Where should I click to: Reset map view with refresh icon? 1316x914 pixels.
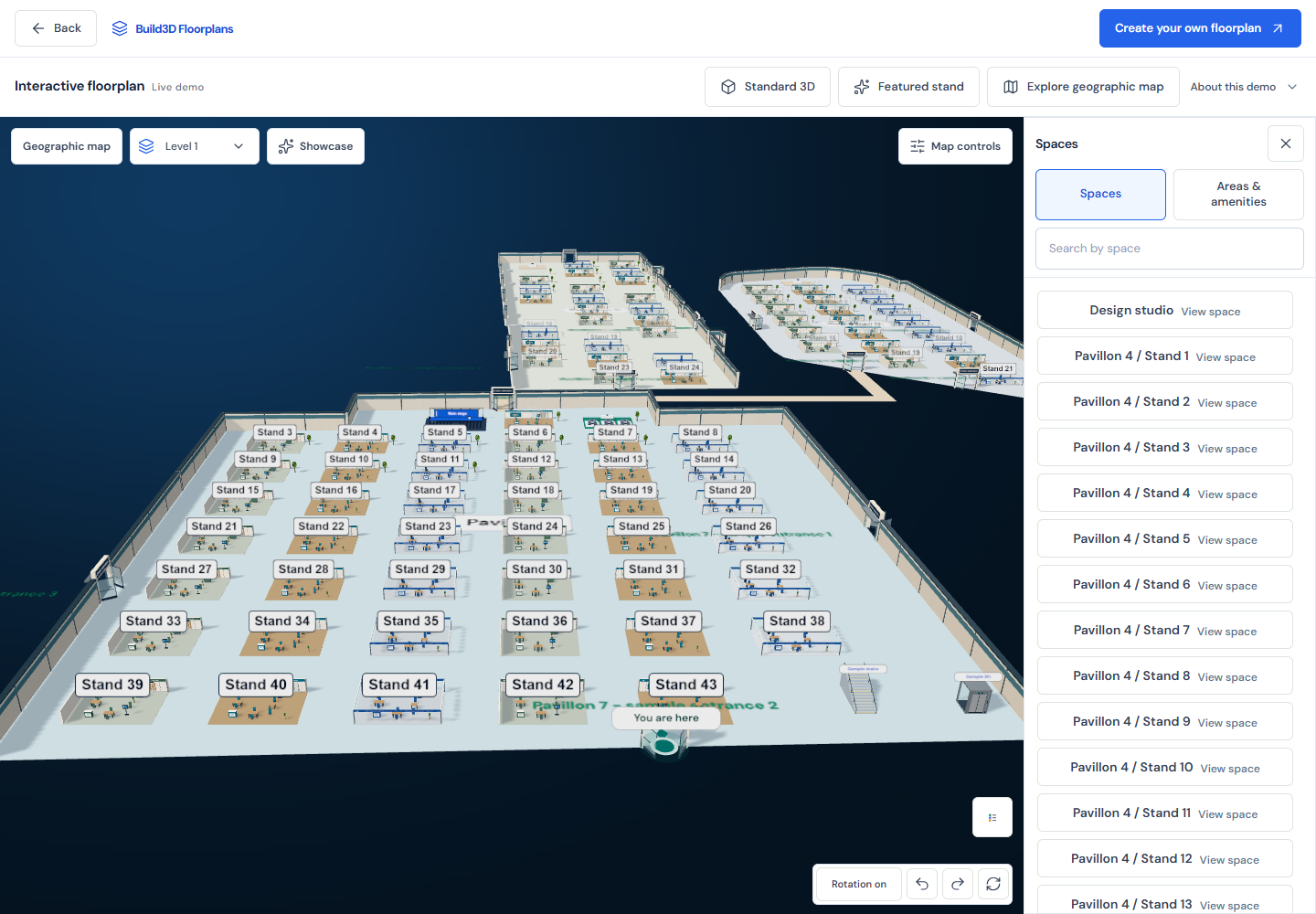(x=993, y=884)
